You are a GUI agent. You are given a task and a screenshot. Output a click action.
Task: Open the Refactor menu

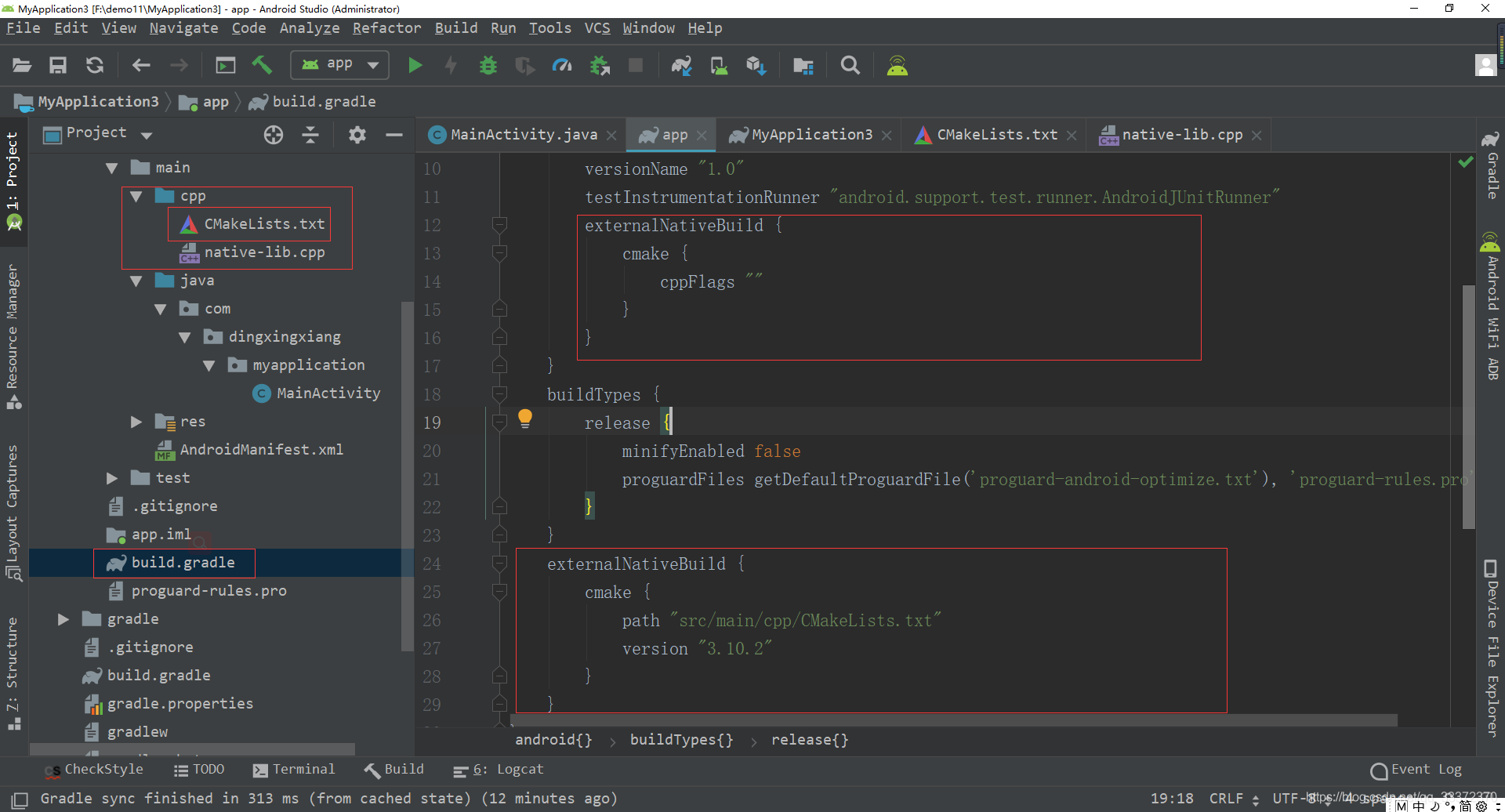(386, 28)
